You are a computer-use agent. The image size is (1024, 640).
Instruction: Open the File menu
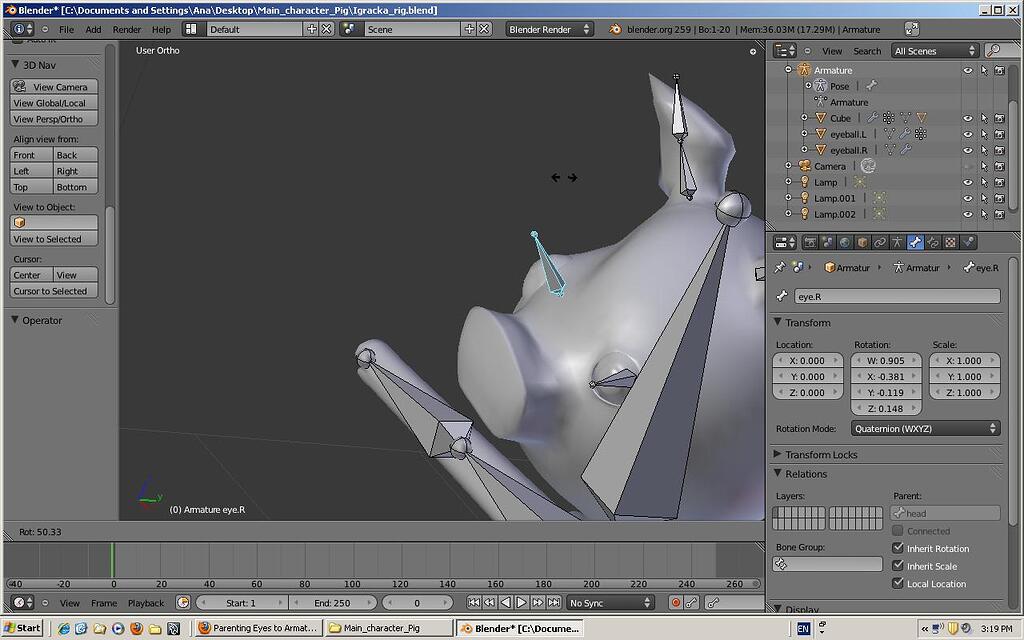pos(67,29)
